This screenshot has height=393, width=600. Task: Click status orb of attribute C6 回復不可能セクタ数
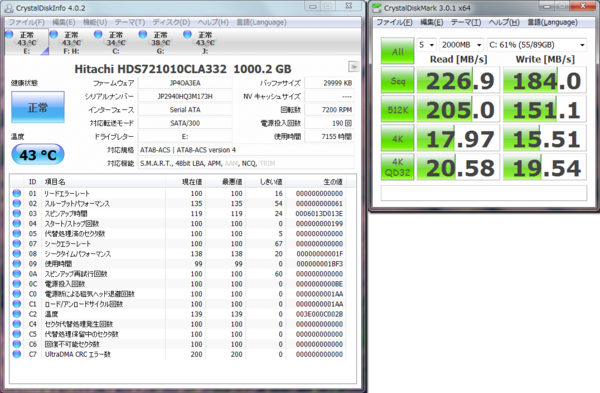16,344
